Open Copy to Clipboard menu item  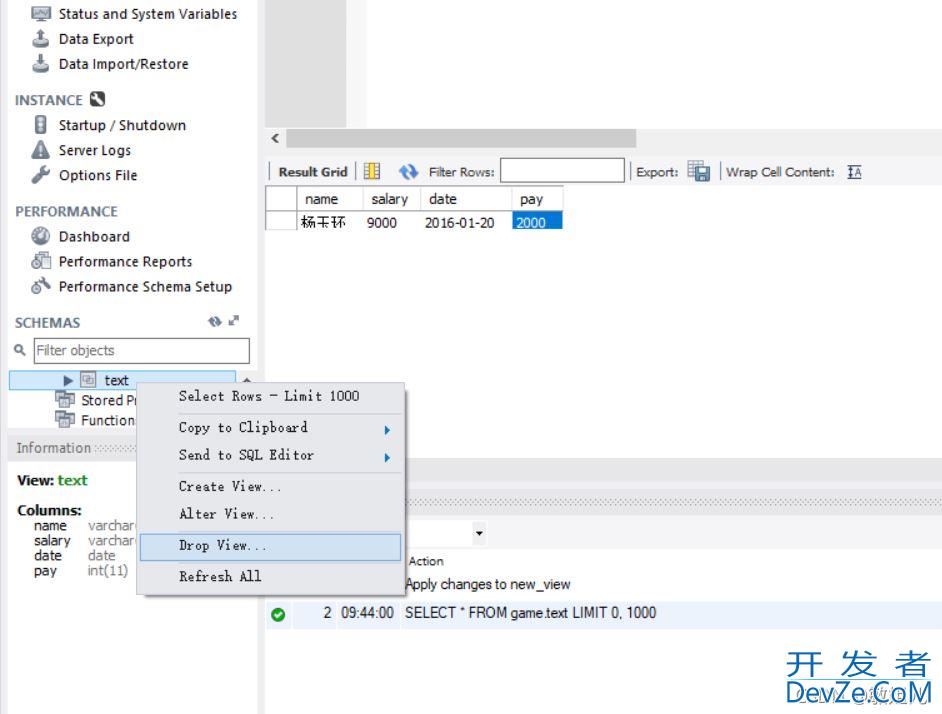pos(271,427)
